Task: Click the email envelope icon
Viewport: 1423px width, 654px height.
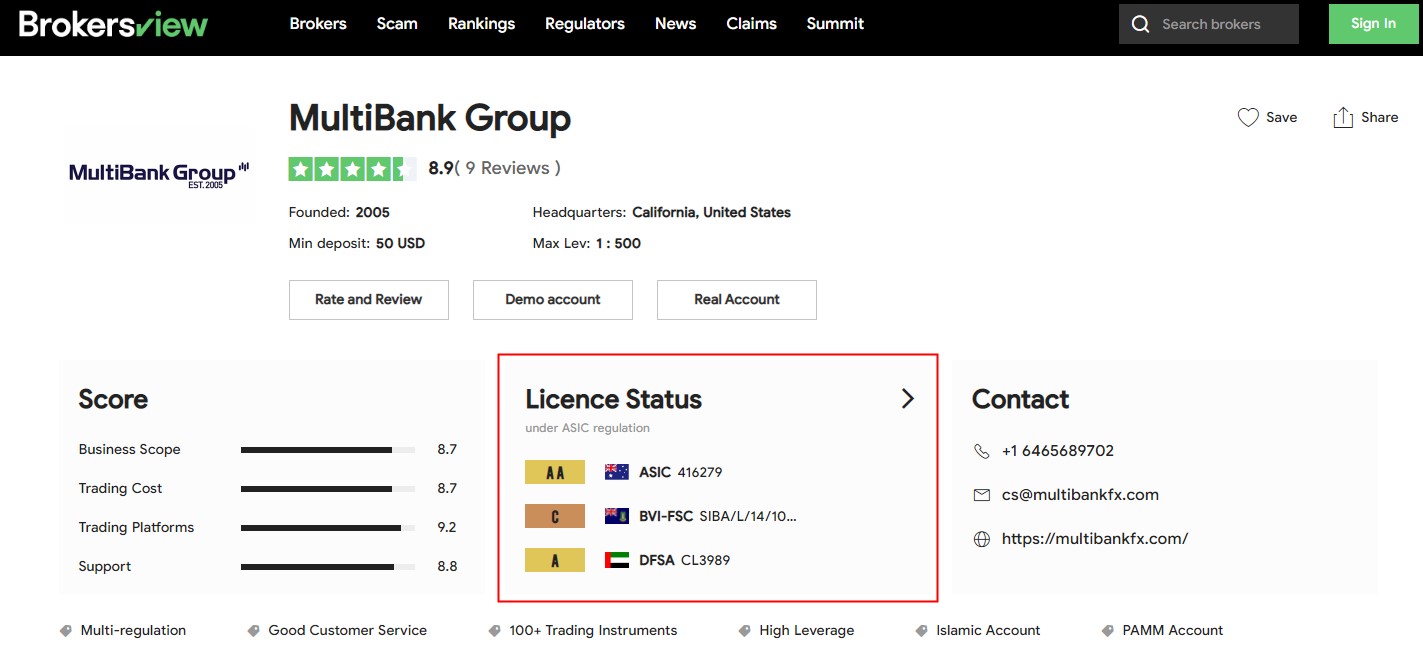Action: (981, 495)
